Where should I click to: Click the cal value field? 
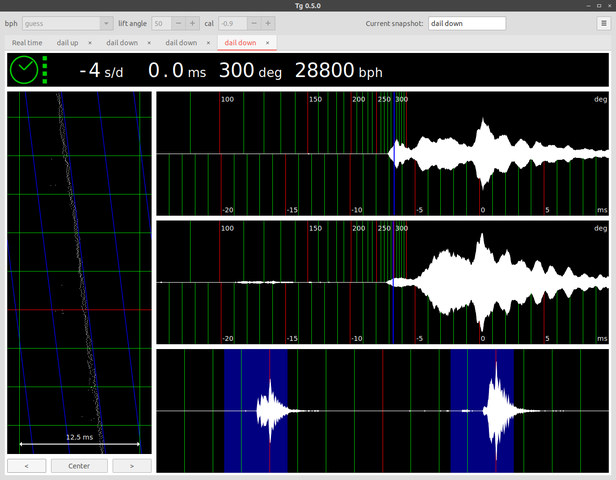[233, 24]
